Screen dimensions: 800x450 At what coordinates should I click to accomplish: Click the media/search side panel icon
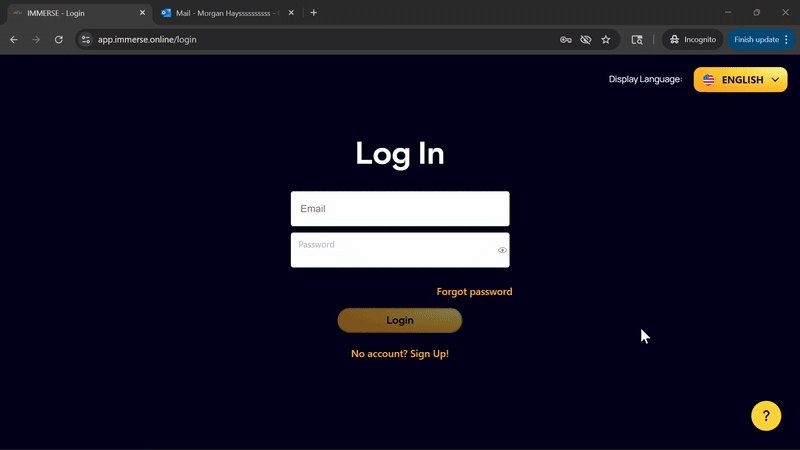point(637,39)
